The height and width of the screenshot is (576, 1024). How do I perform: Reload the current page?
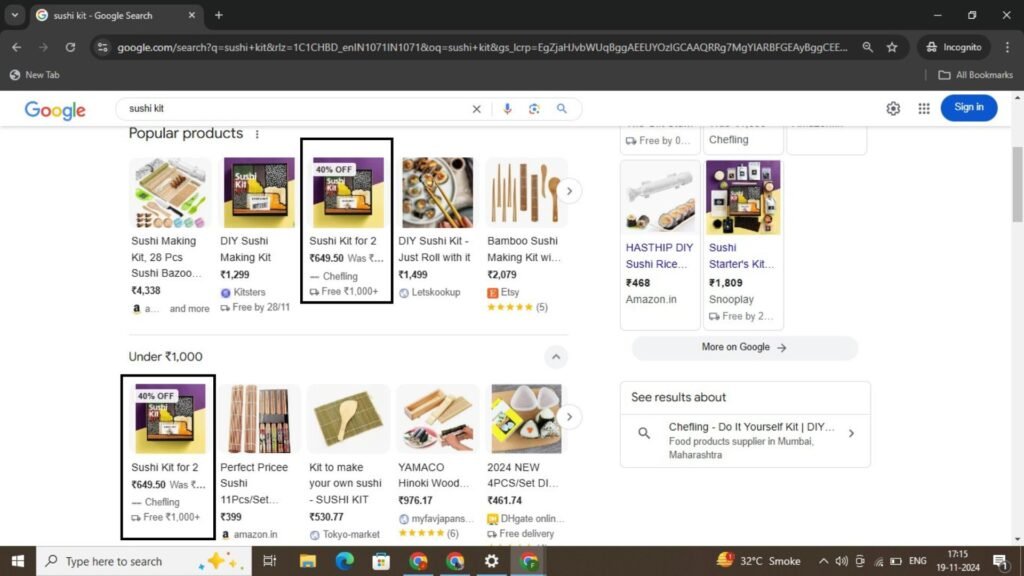click(x=70, y=47)
